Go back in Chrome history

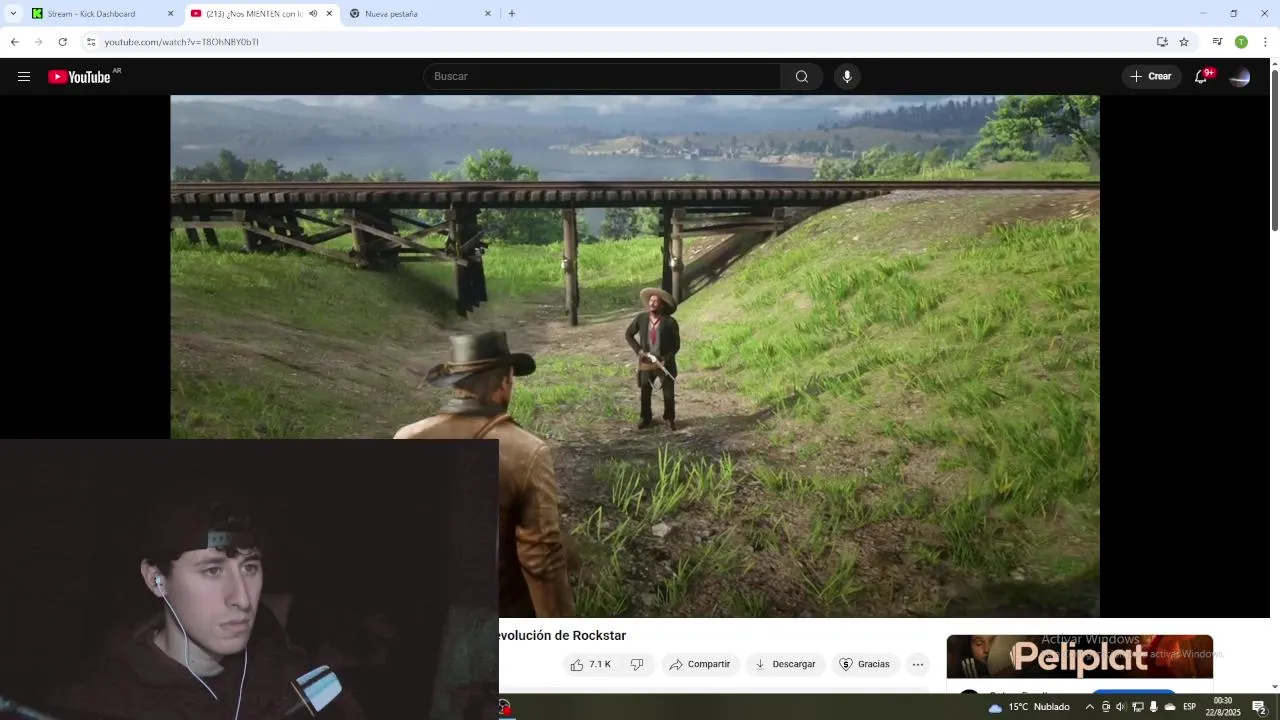click(x=14, y=42)
